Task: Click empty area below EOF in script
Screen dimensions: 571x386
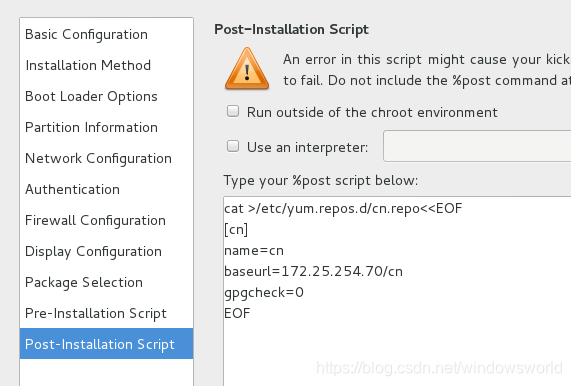Action: coord(397,350)
